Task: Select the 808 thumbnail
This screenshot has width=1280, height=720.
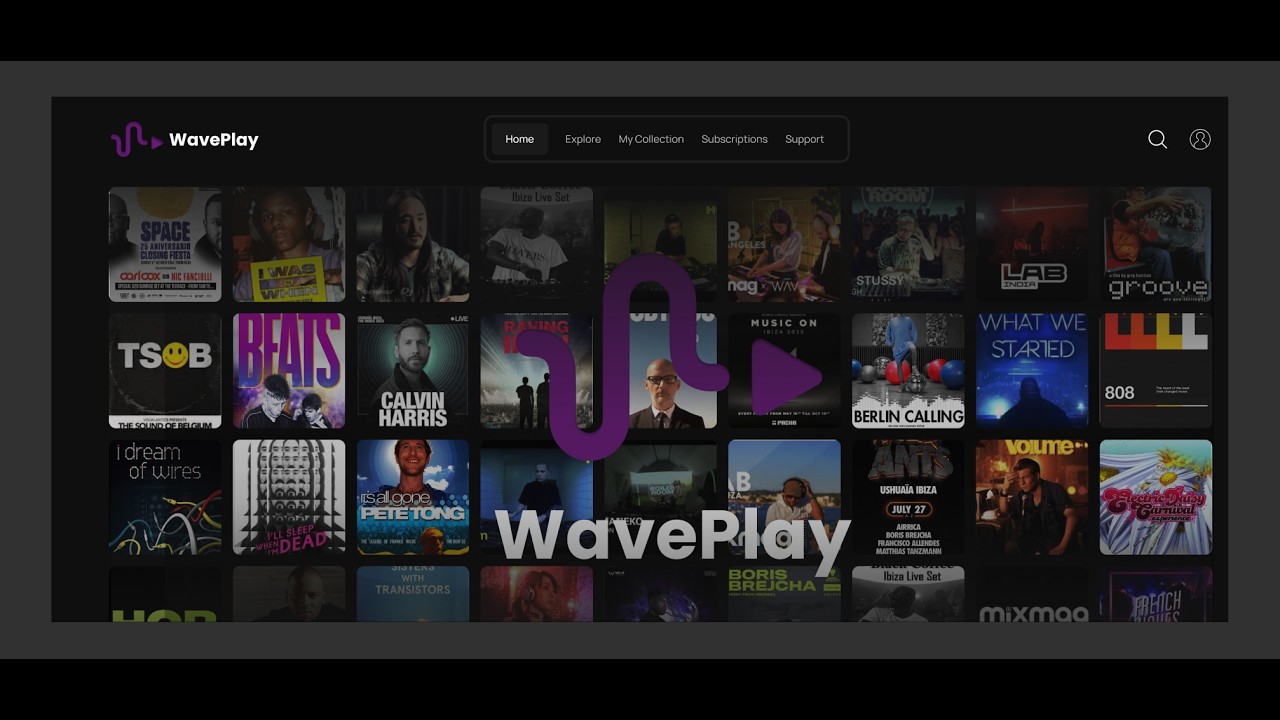Action: (1156, 371)
